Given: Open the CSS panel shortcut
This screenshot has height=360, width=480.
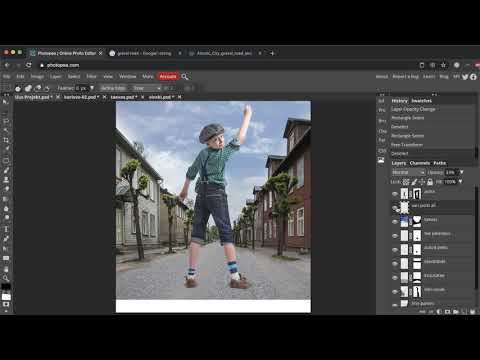Looking at the screenshot, I should tap(382, 151).
